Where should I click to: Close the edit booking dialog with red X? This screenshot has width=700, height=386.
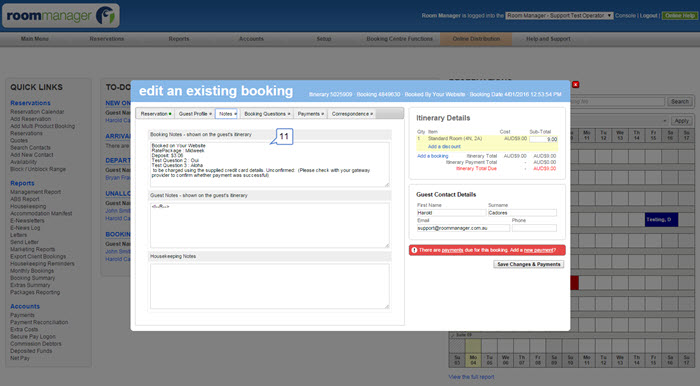575,84
